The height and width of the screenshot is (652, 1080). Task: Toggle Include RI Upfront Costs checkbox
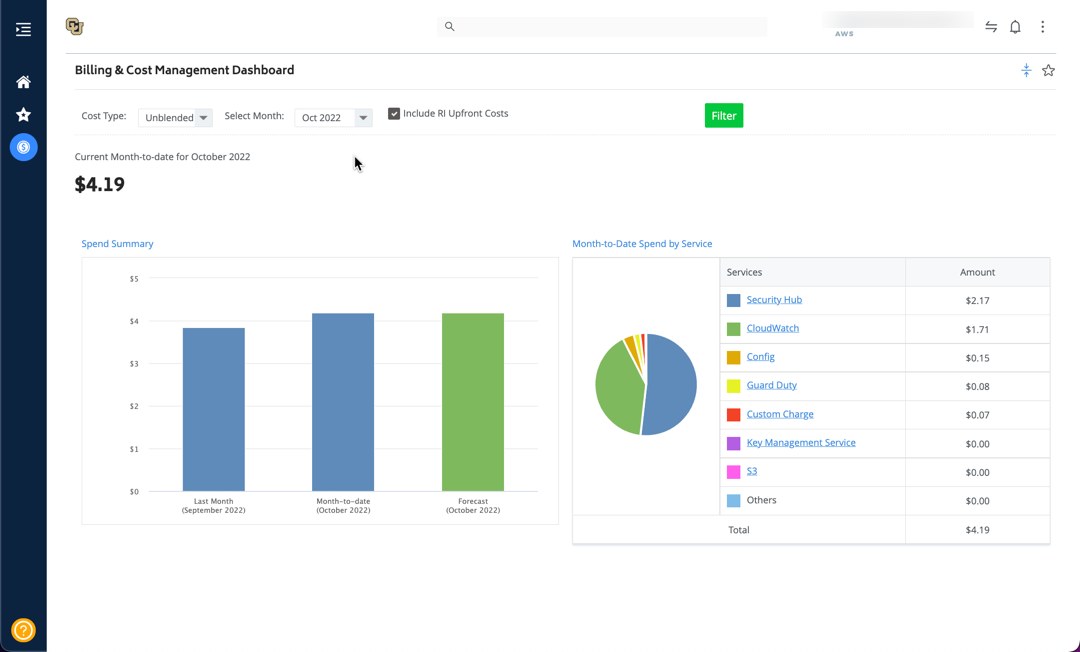coord(394,114)
